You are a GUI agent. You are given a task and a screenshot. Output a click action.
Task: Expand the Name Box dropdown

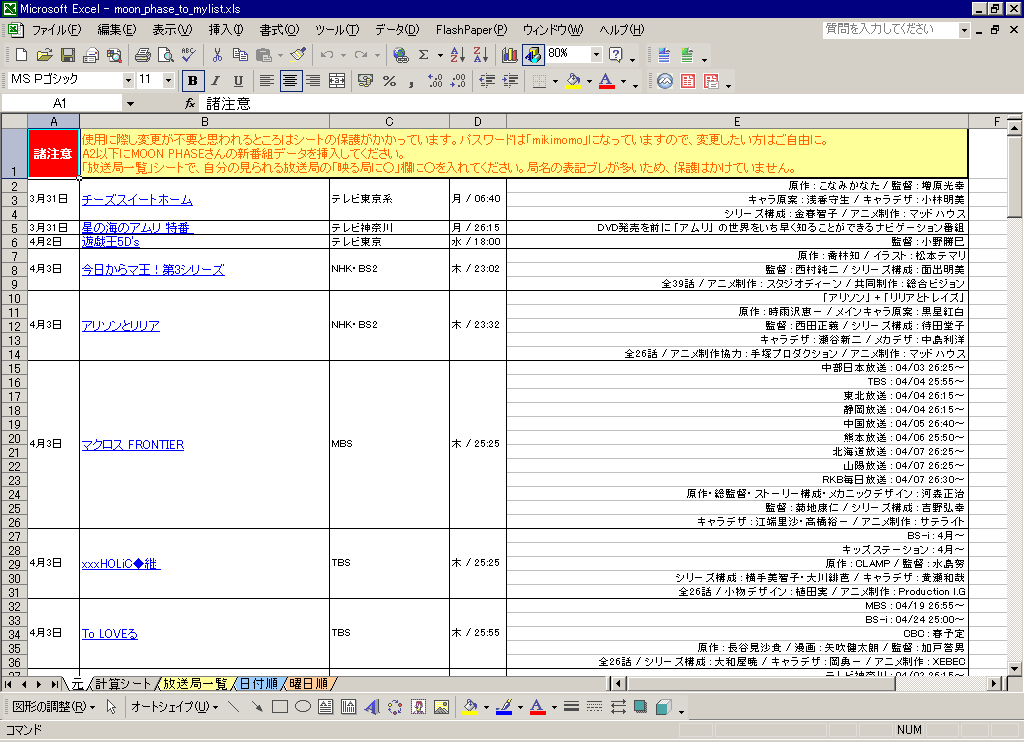click(130, 103)
